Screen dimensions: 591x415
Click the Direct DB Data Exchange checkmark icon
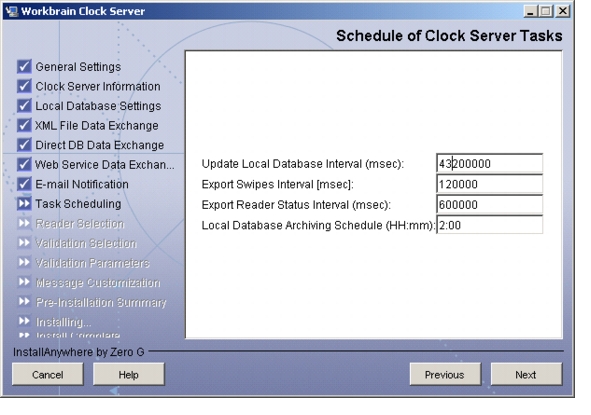24,145
